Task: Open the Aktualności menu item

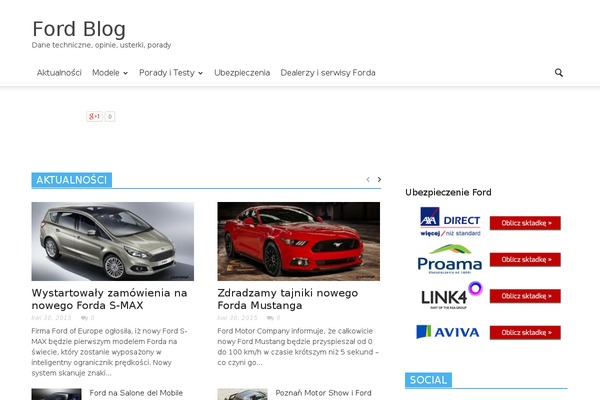Action: pos(59,73)
